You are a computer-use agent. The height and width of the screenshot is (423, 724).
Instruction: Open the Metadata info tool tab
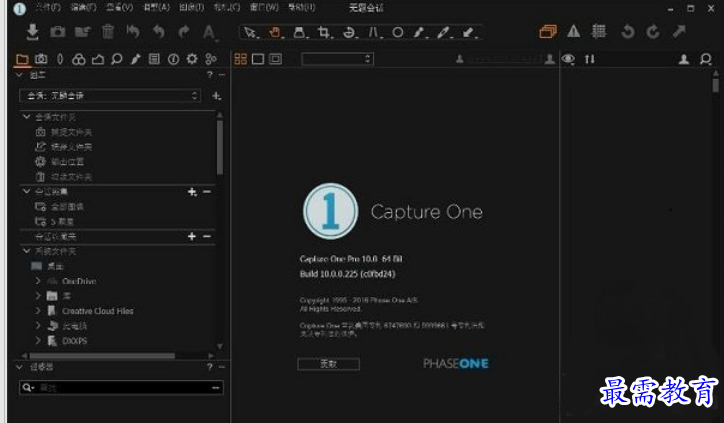(x=173, y=59)
